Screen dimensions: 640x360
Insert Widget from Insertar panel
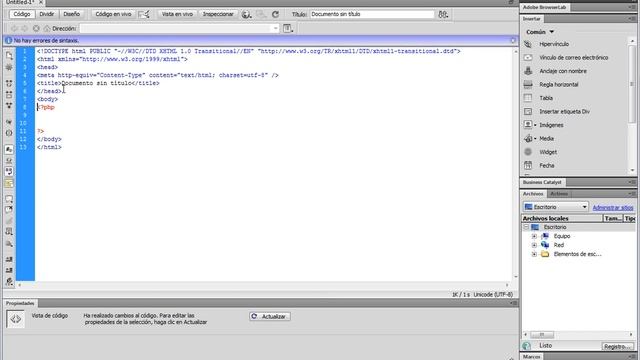pos(548,152)
